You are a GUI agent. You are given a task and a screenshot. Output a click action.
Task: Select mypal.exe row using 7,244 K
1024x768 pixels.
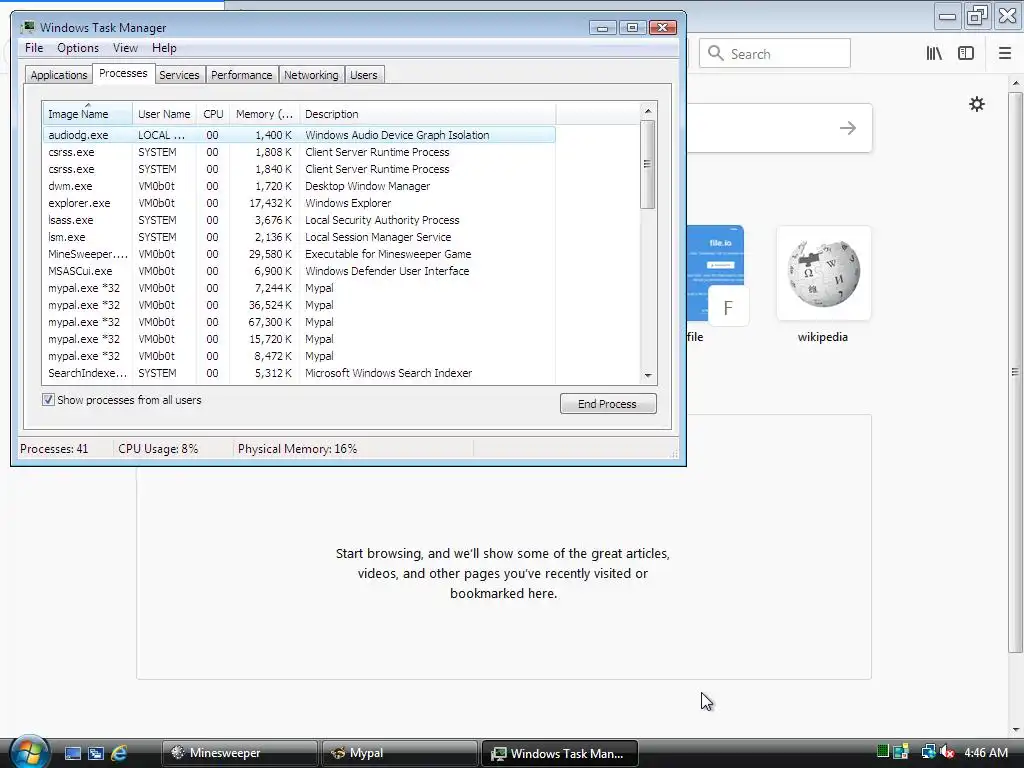pyautogui.click(x=299, y=288)
